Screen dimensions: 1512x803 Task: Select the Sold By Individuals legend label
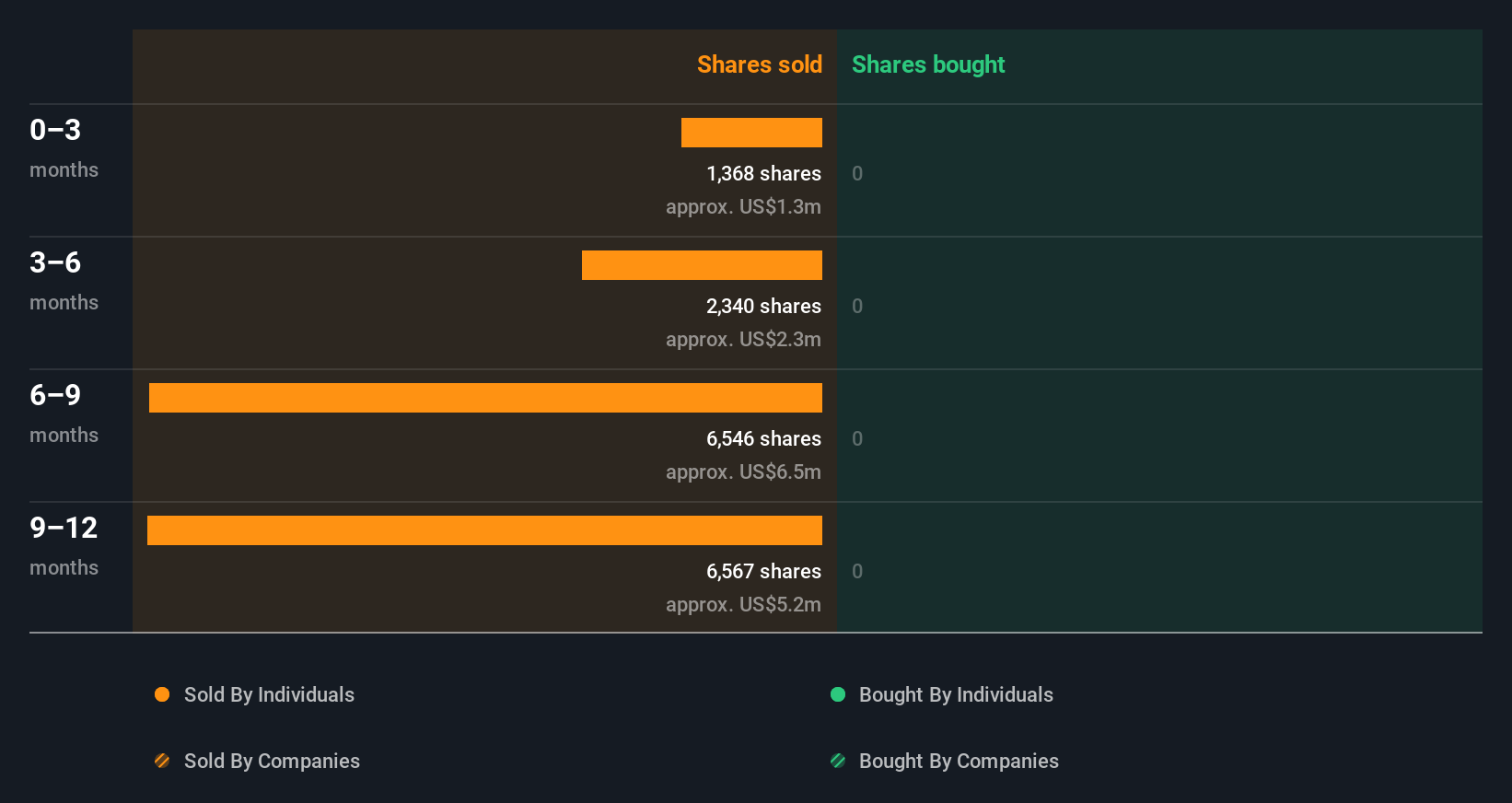coord(269,694)
